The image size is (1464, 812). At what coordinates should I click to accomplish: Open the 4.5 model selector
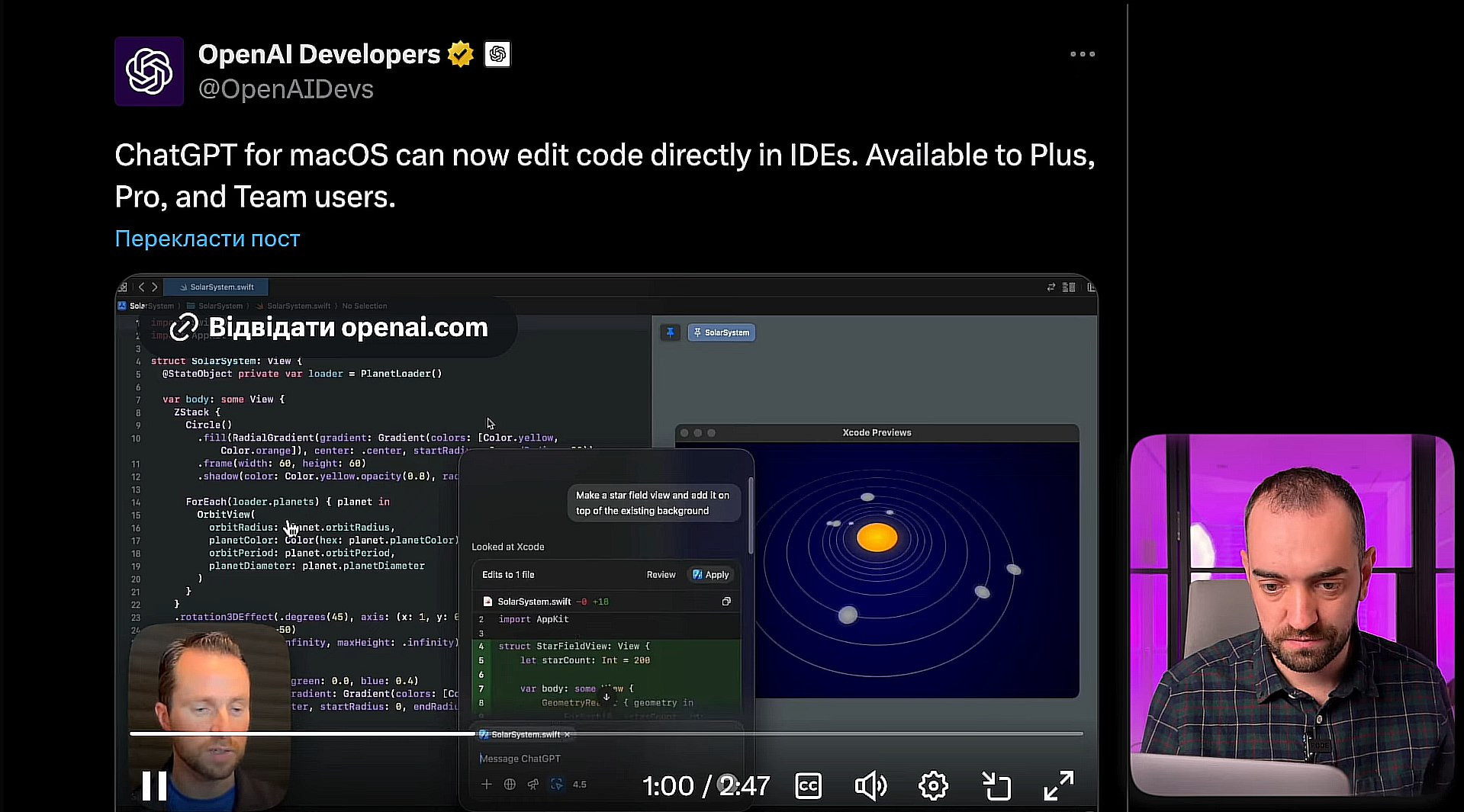(580, 784)
